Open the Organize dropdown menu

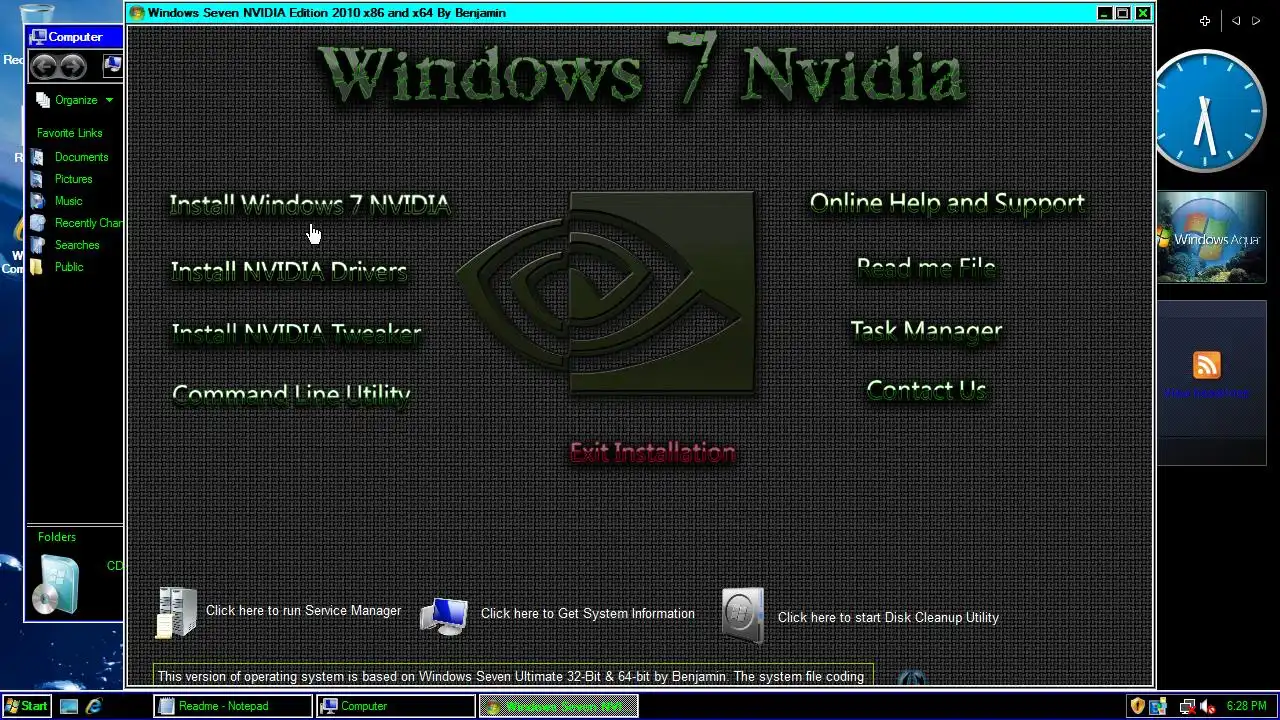[85, 100]
